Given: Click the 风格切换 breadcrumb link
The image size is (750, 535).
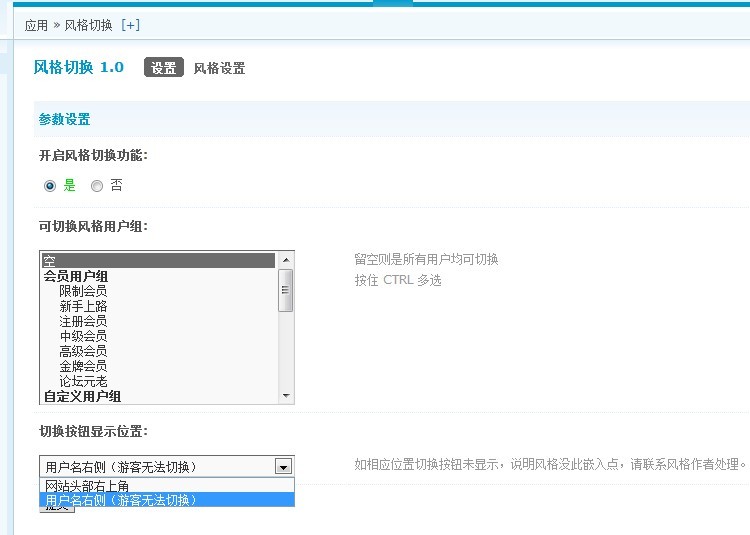Looking at the screenshot, I should (88, 25).
